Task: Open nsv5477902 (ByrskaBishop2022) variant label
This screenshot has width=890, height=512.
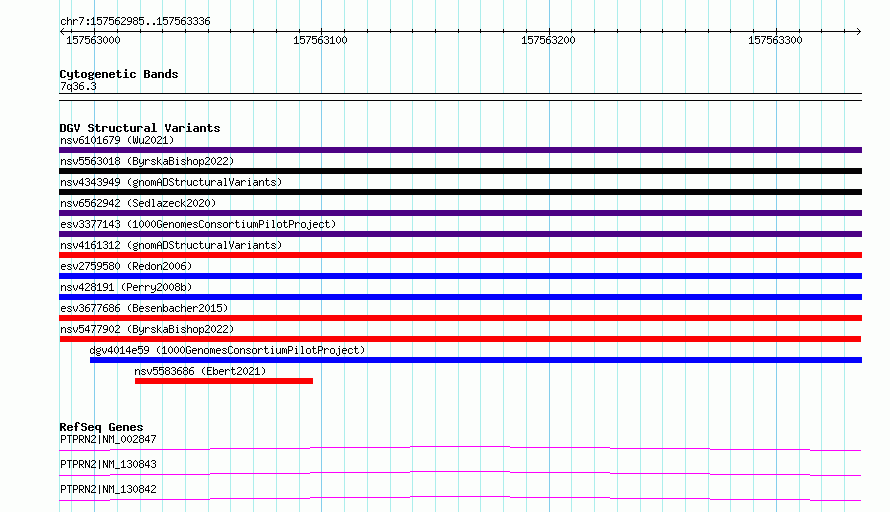Action: pyautogui.click(x=147, y=329)
